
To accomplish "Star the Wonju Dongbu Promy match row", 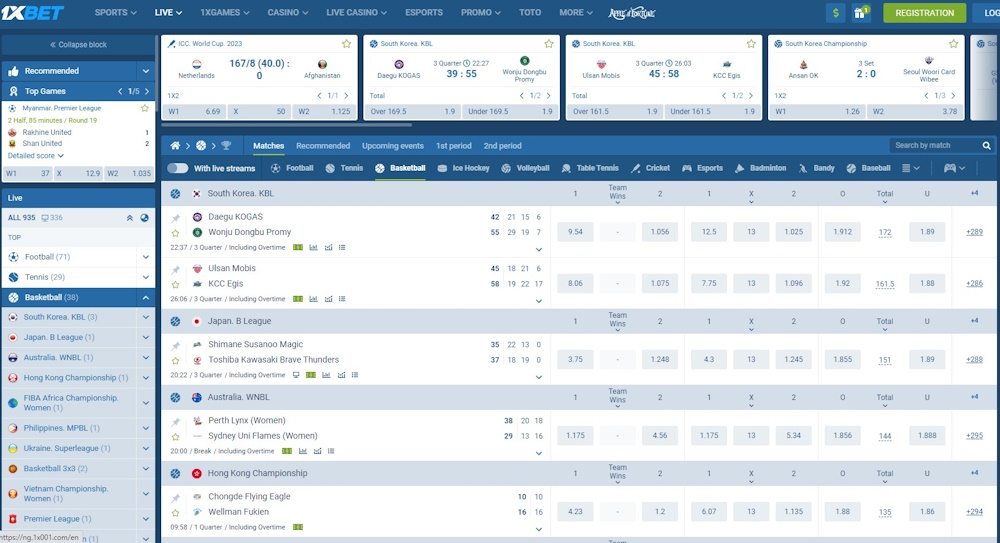I will tap(175, 234).
